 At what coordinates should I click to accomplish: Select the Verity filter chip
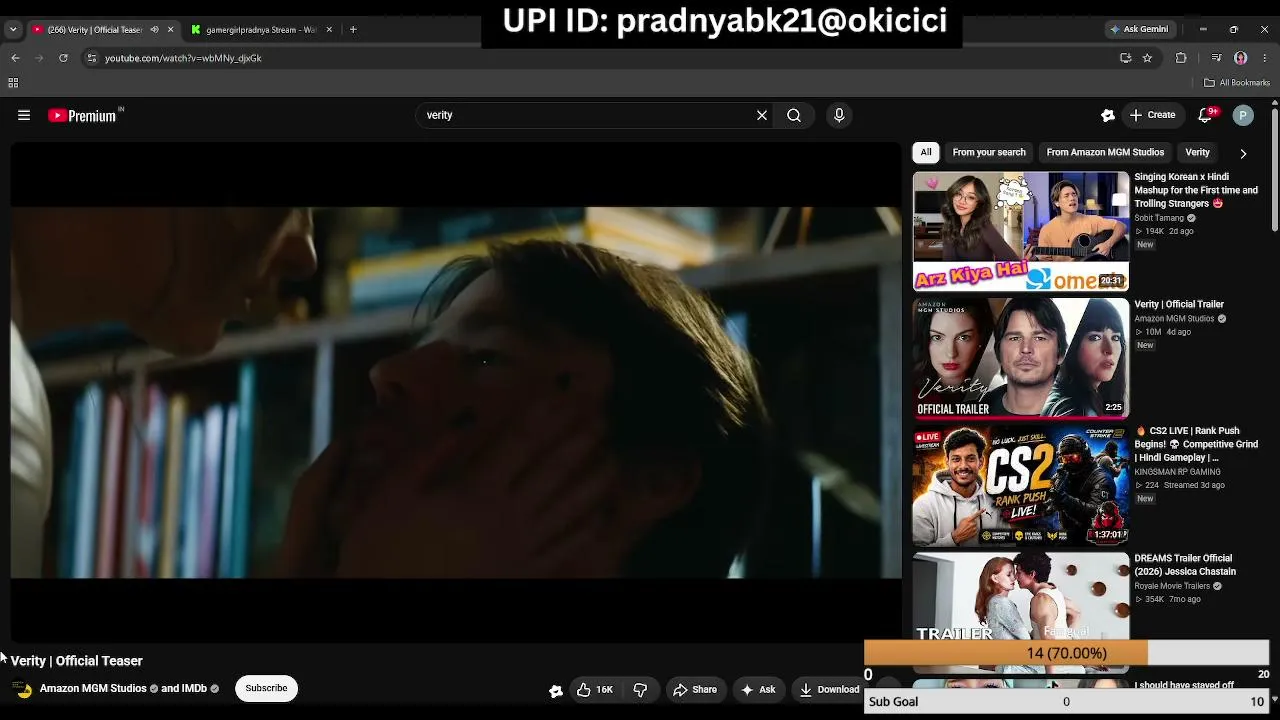(x=1197, y=152)
